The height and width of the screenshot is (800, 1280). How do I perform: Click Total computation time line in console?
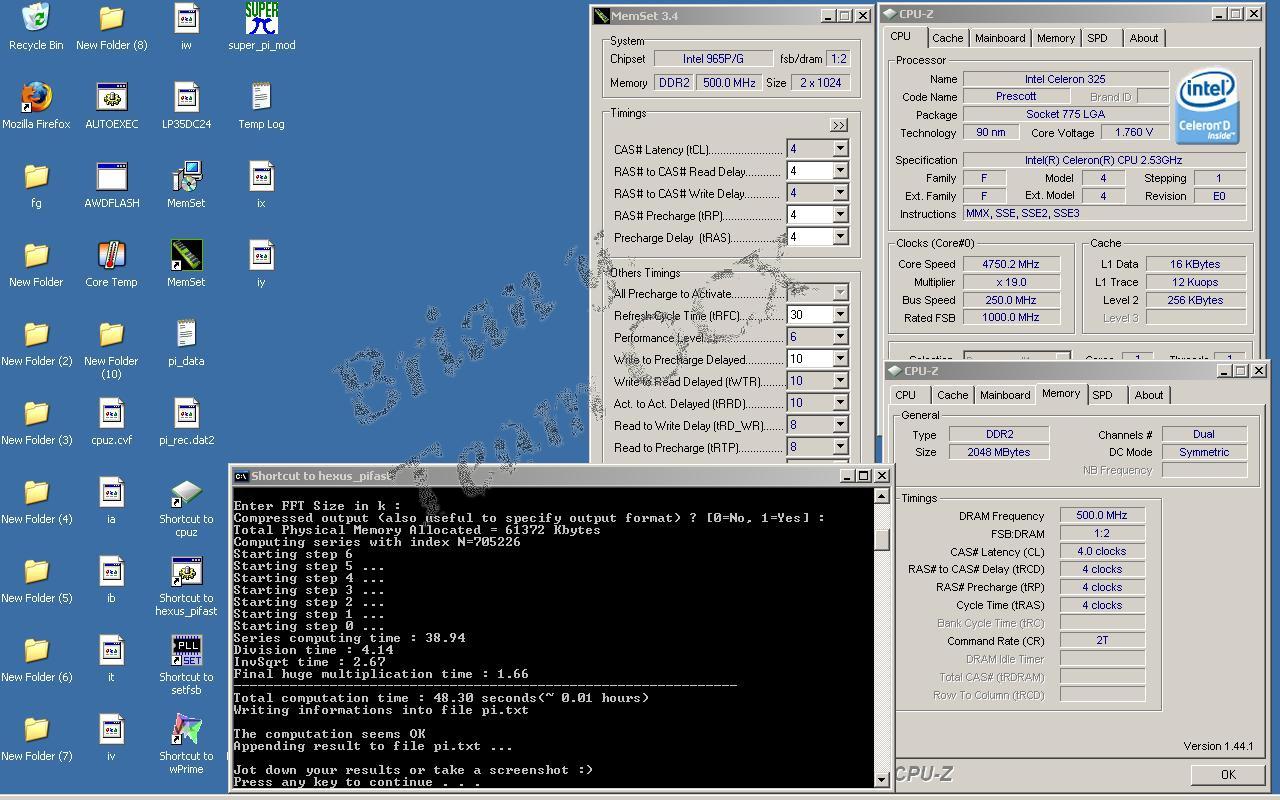pyautogui.click(x=441, y=698)
